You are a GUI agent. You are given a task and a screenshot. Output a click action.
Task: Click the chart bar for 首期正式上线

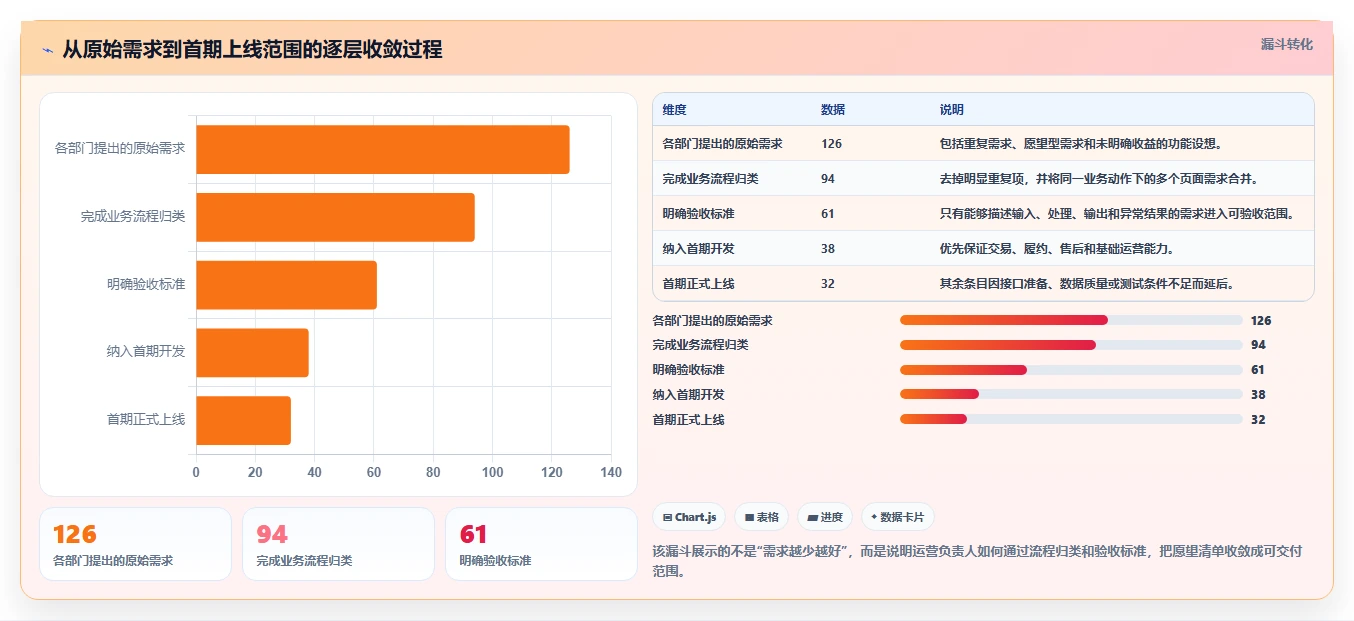point(243,420)
